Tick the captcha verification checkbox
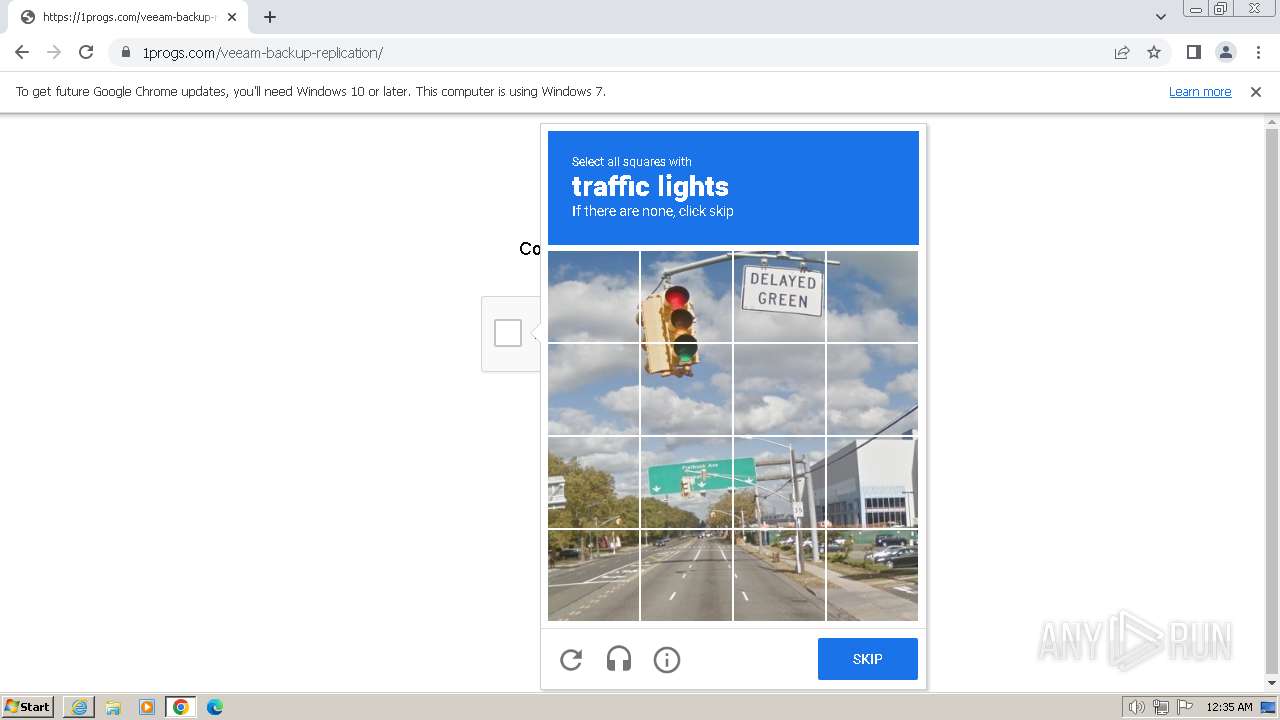The height and width of the screenshot is (720, 1280). 508,333
